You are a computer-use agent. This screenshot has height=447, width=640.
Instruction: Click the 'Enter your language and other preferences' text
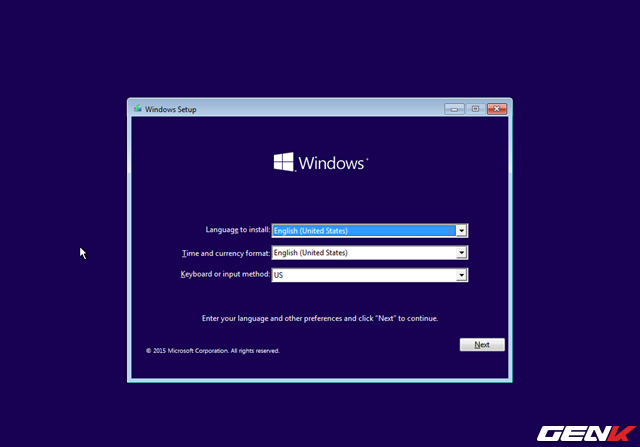click(320, 318)
